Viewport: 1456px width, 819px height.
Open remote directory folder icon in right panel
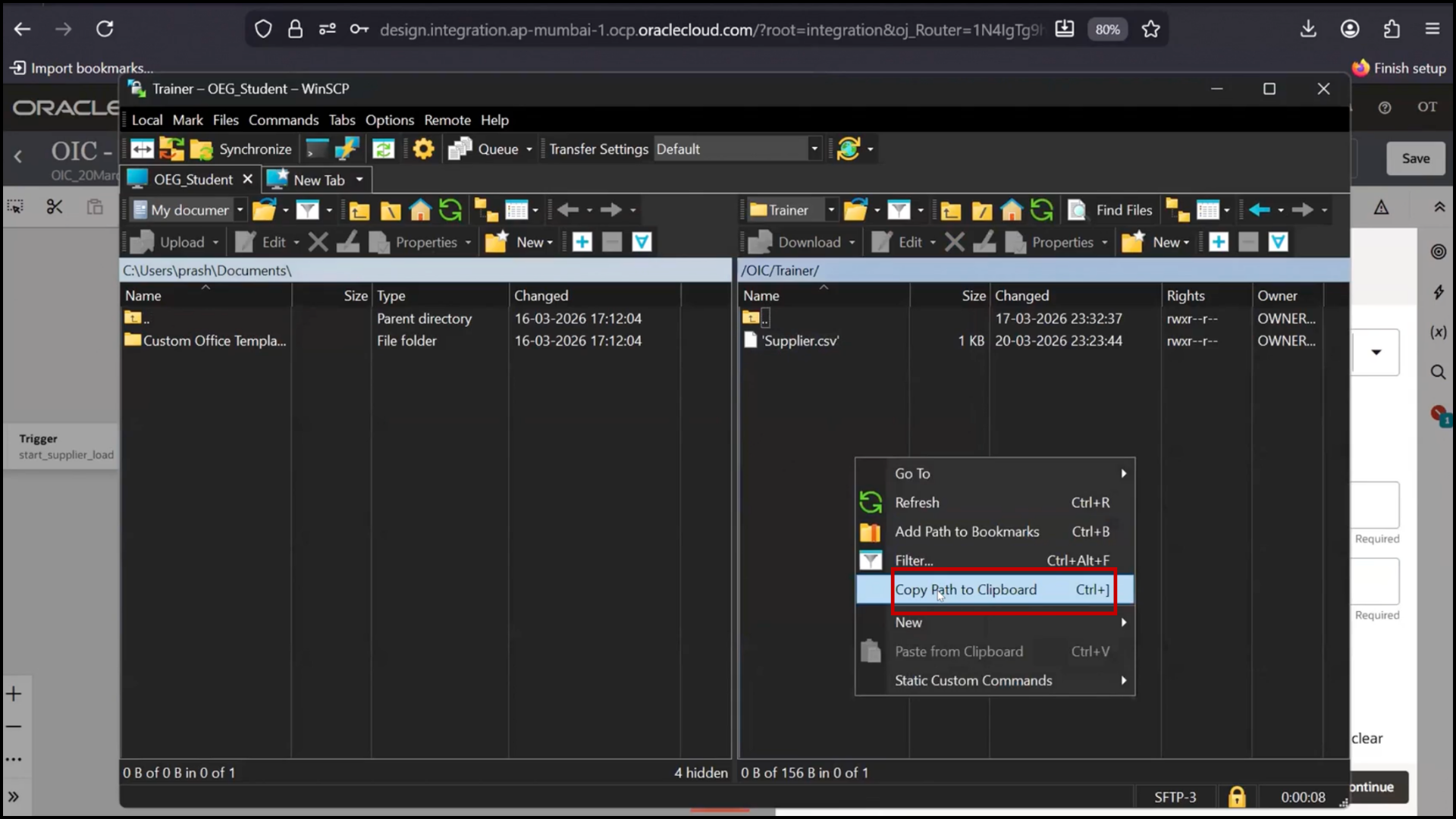tap(855, 210)
